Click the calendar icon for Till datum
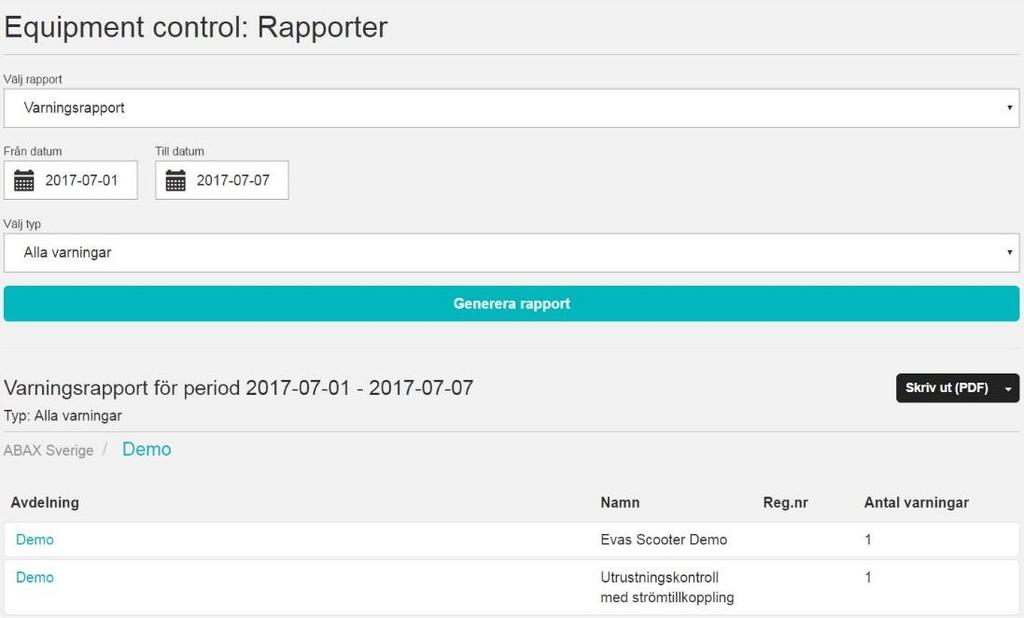 pyautogui.click(x=176, y=180)
